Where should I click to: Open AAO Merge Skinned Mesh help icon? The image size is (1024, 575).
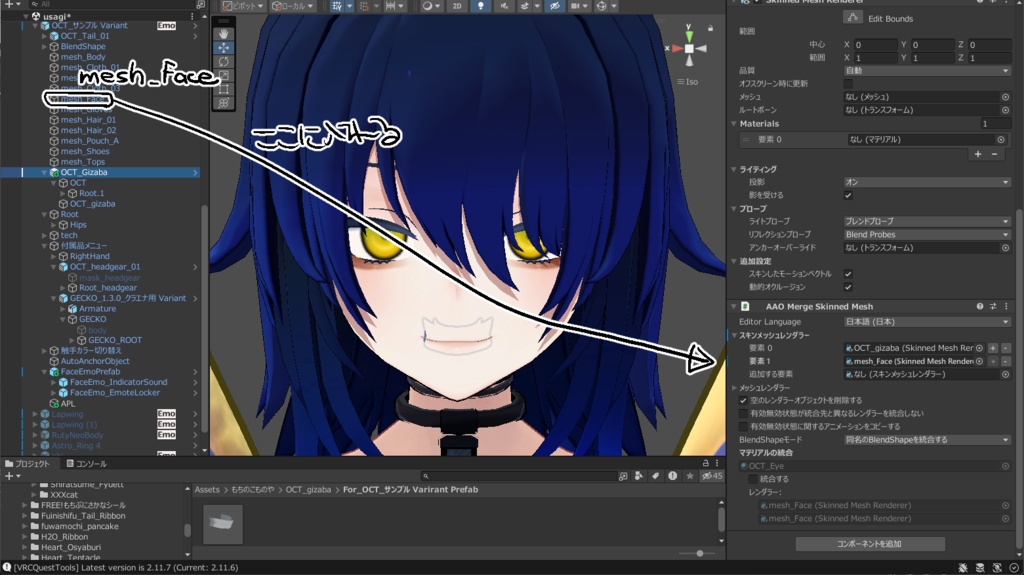tap(980, 306)
